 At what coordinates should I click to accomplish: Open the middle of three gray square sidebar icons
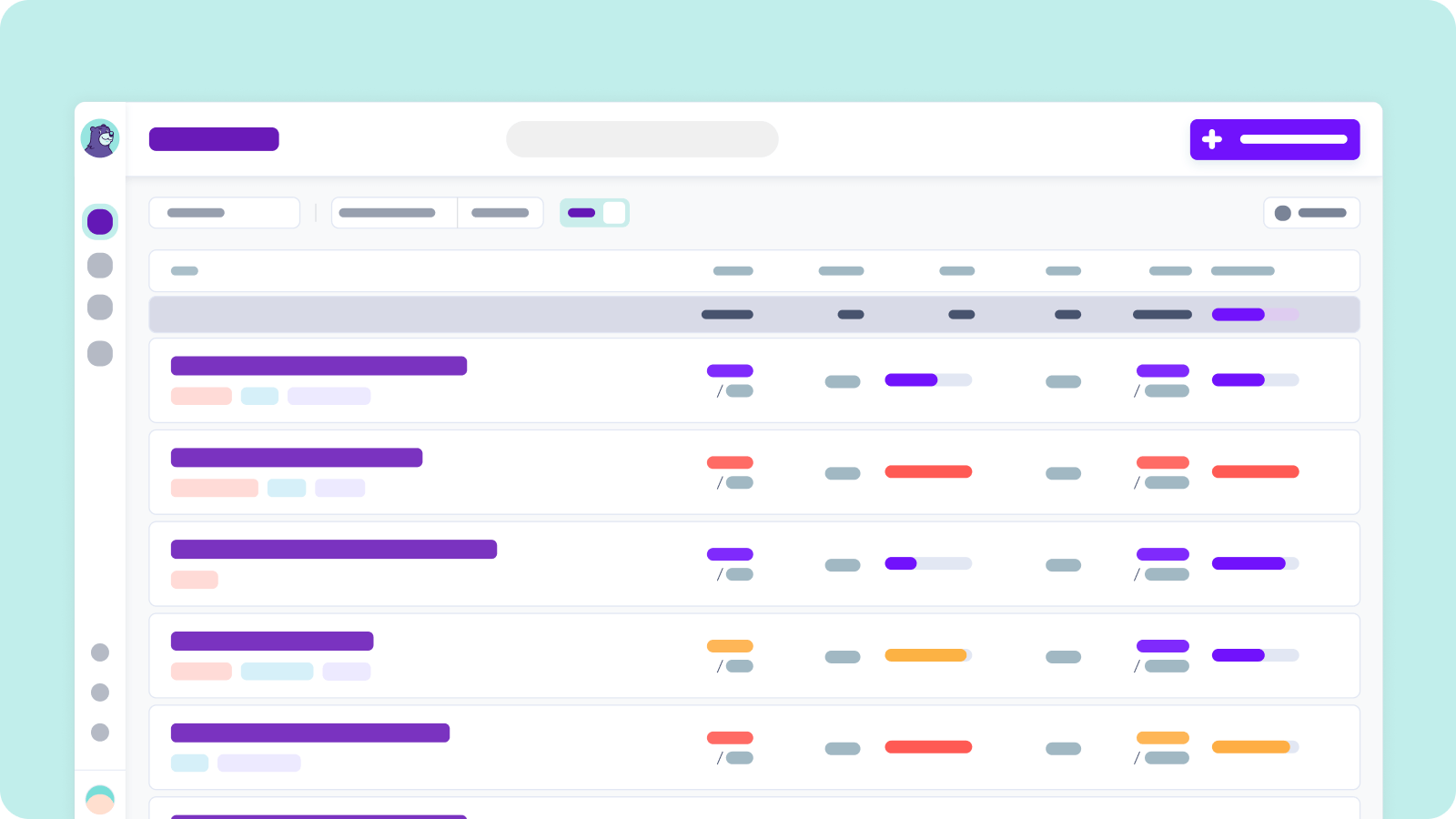pyautogui.click(x=100, y=308)
